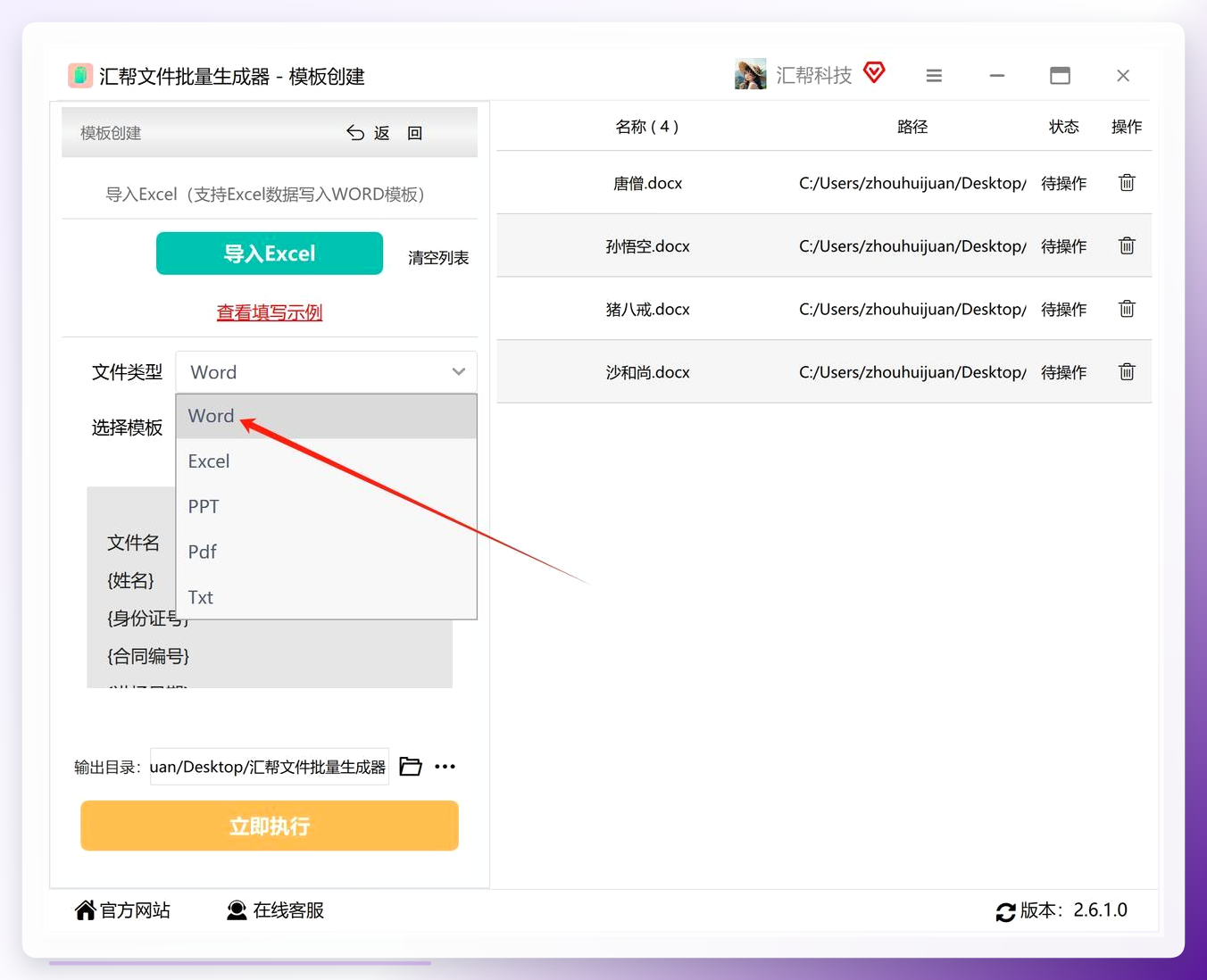This screenshot has width=1207, height=980.
Task: Click 待操作 status of 沙和尚.docx
Action: 1064,371
